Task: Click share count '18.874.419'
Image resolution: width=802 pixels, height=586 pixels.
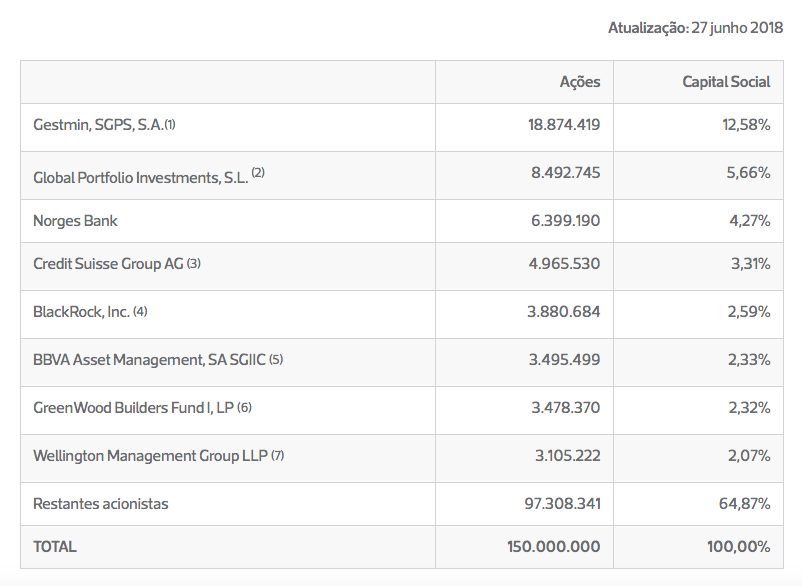Action: pyautogui.click(x=564, y=125)
